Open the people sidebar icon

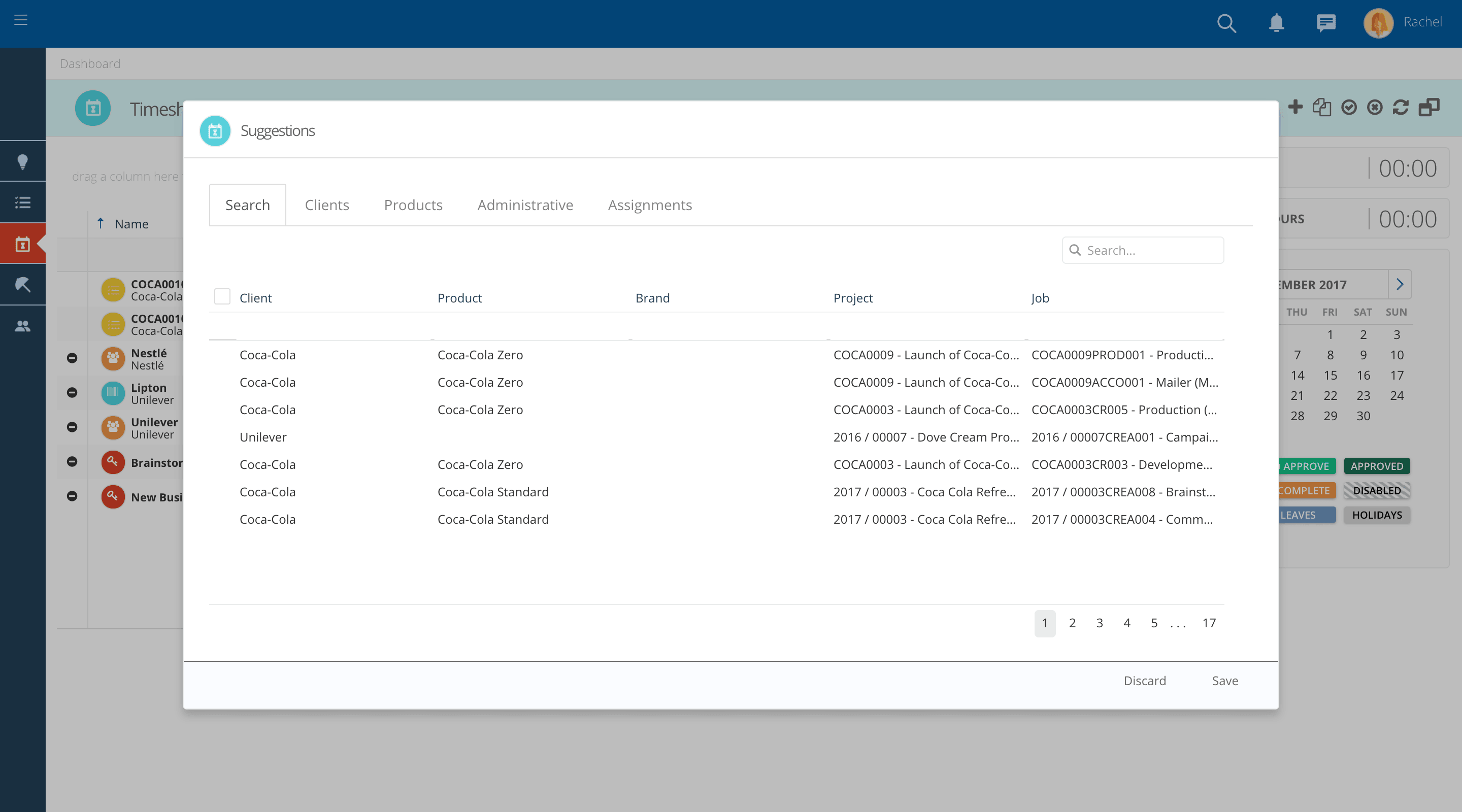[23, 326]
